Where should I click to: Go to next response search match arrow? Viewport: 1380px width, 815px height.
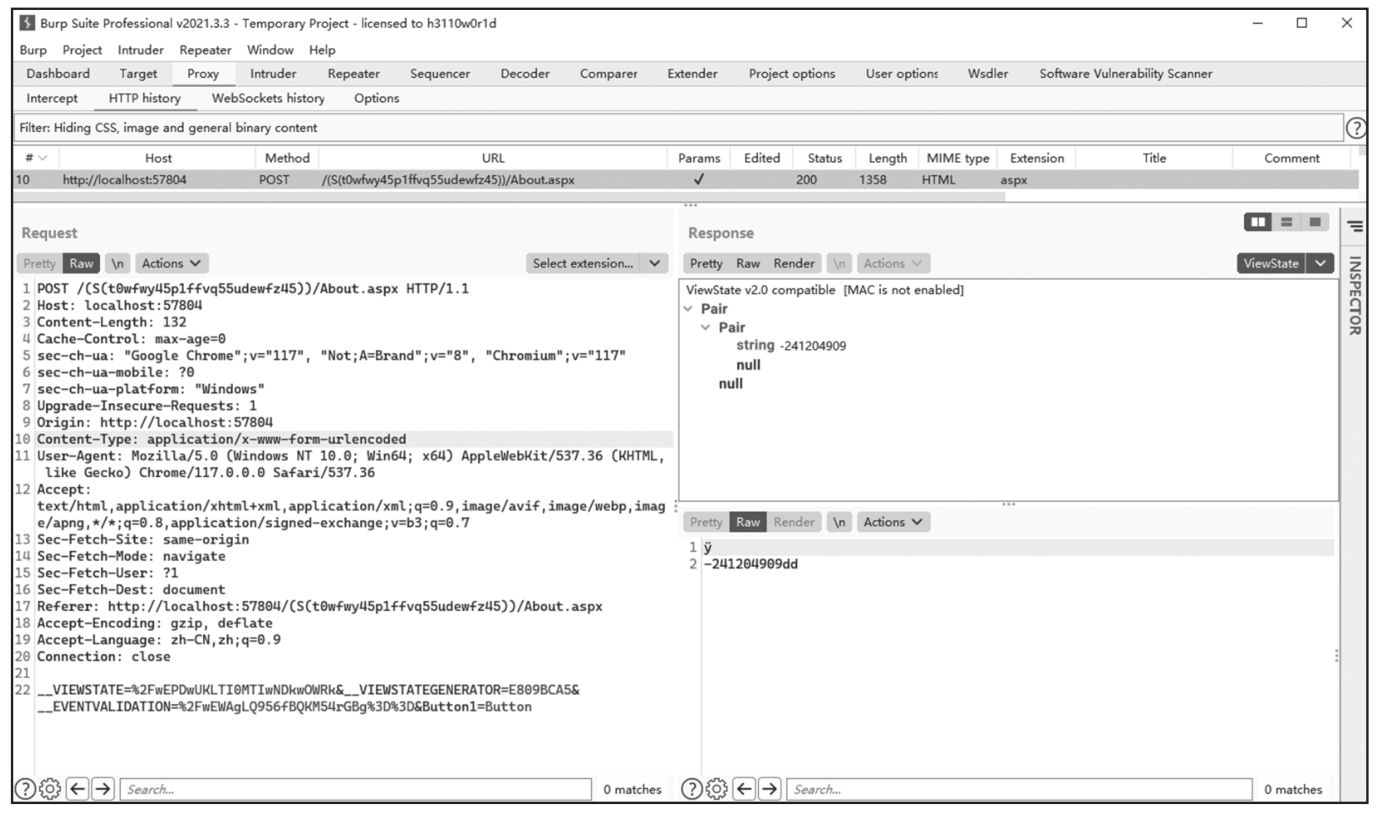pos(768,789)
